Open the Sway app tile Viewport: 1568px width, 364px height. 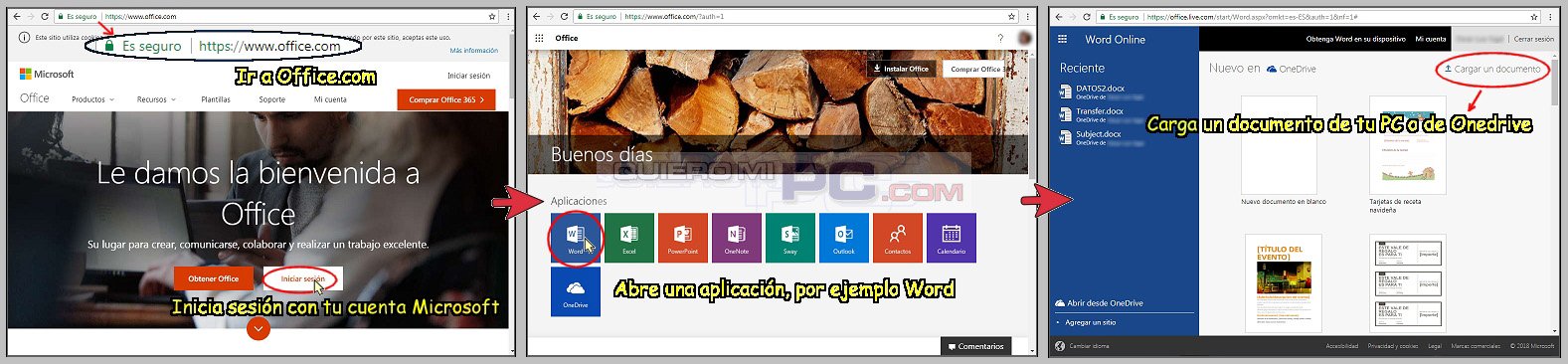(790, 238)
